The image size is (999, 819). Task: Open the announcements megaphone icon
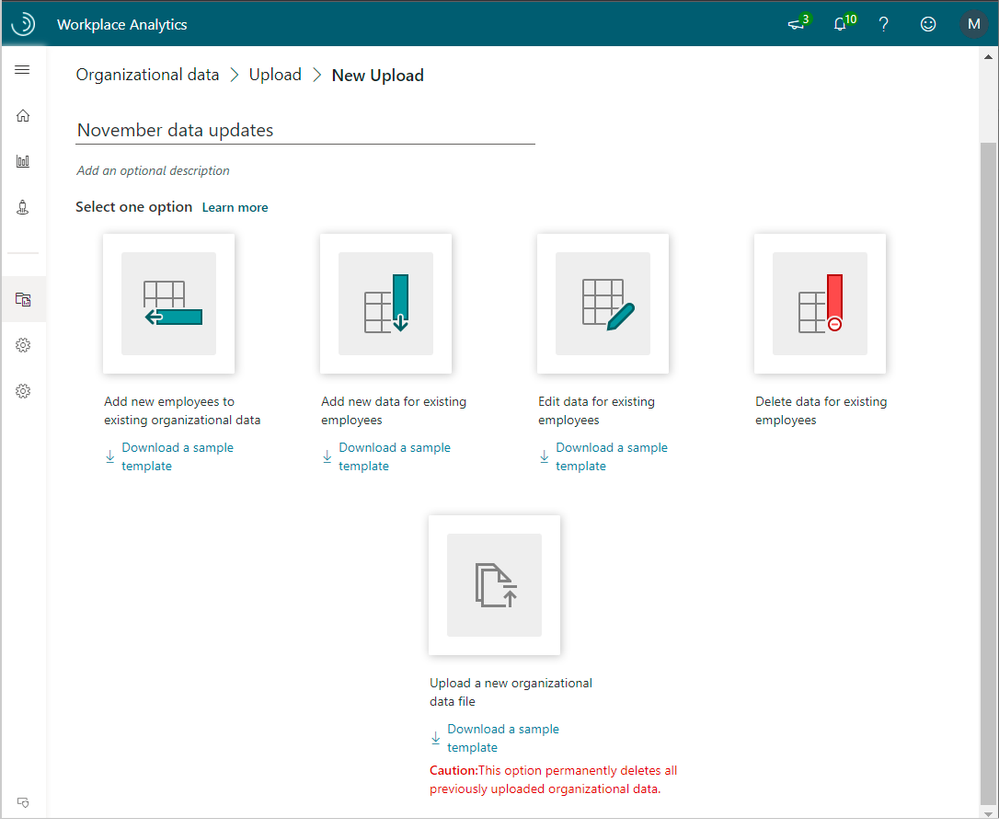(x=796, y=24)
